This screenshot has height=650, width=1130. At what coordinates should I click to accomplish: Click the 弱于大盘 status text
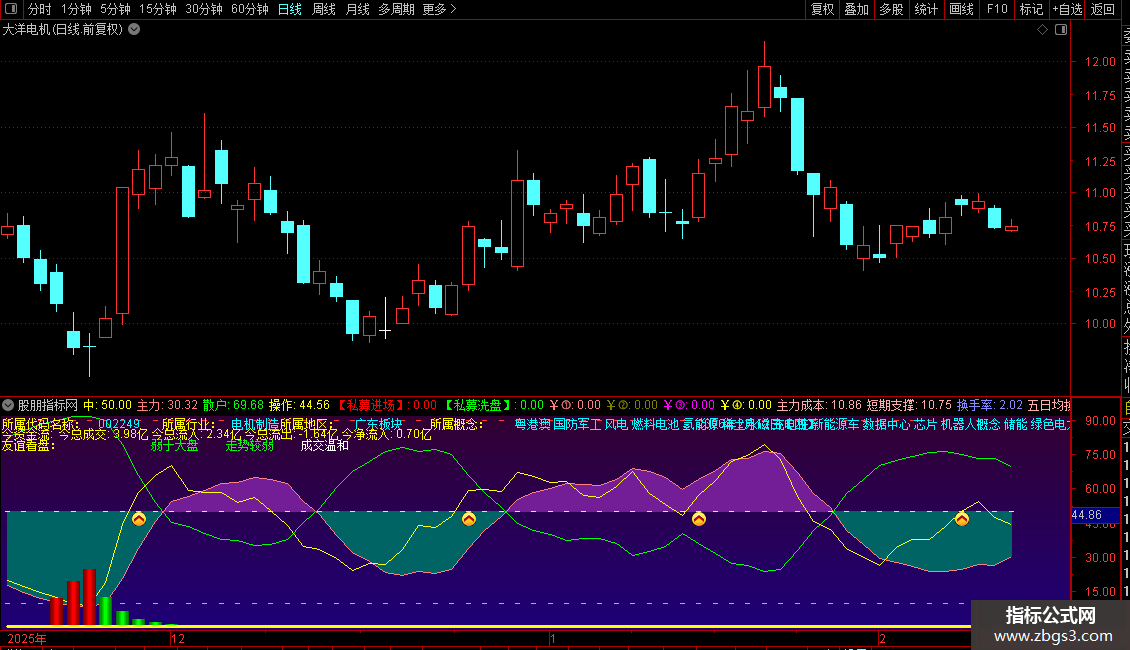coord(174,445)
